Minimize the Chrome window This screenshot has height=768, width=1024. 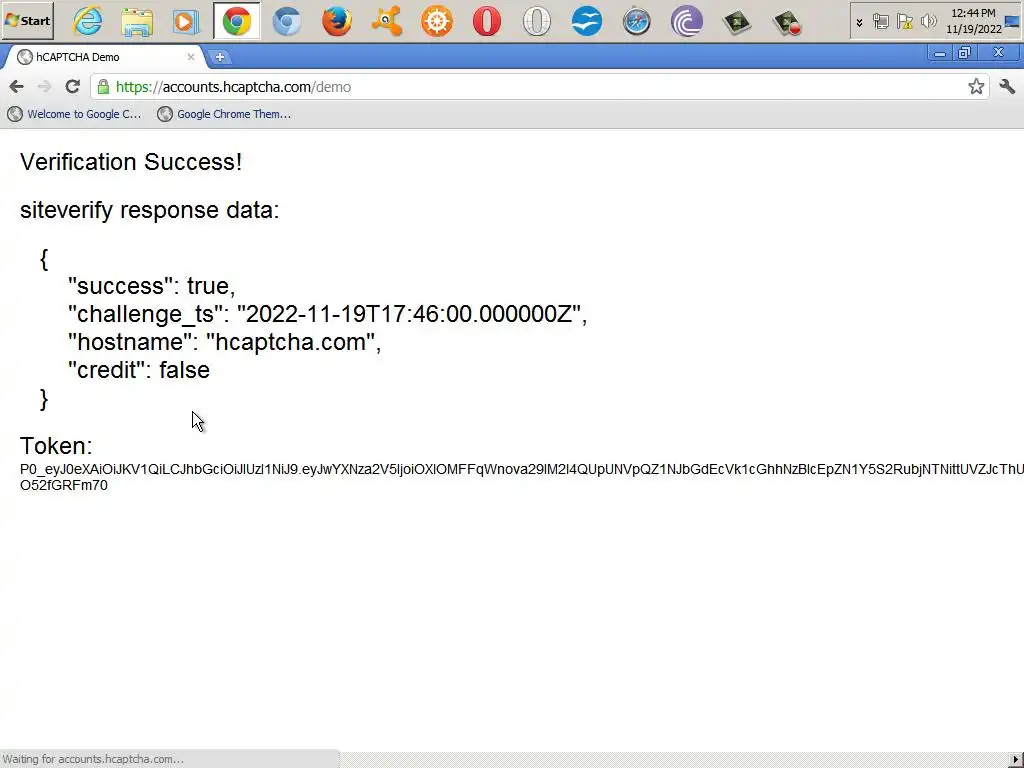click(940, 53)
